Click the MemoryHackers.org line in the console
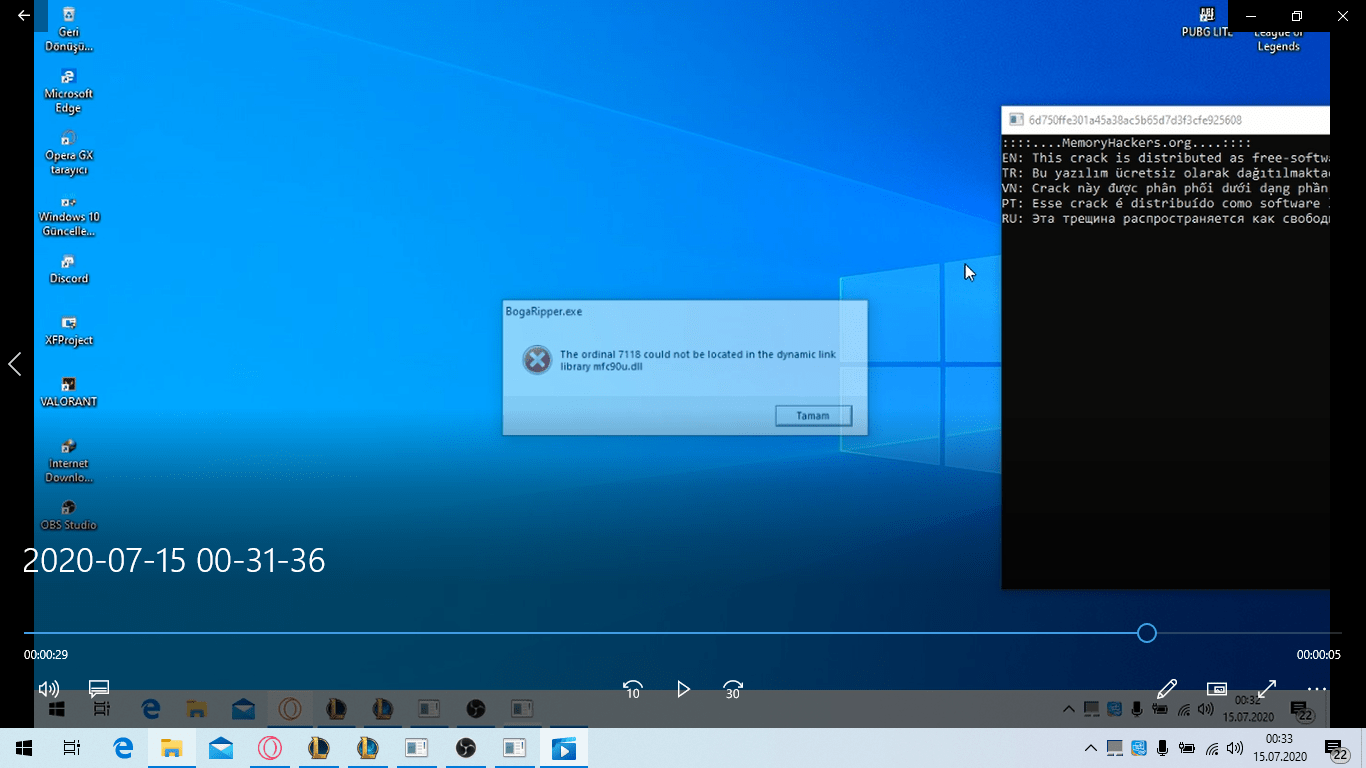 pos(1126,143)
